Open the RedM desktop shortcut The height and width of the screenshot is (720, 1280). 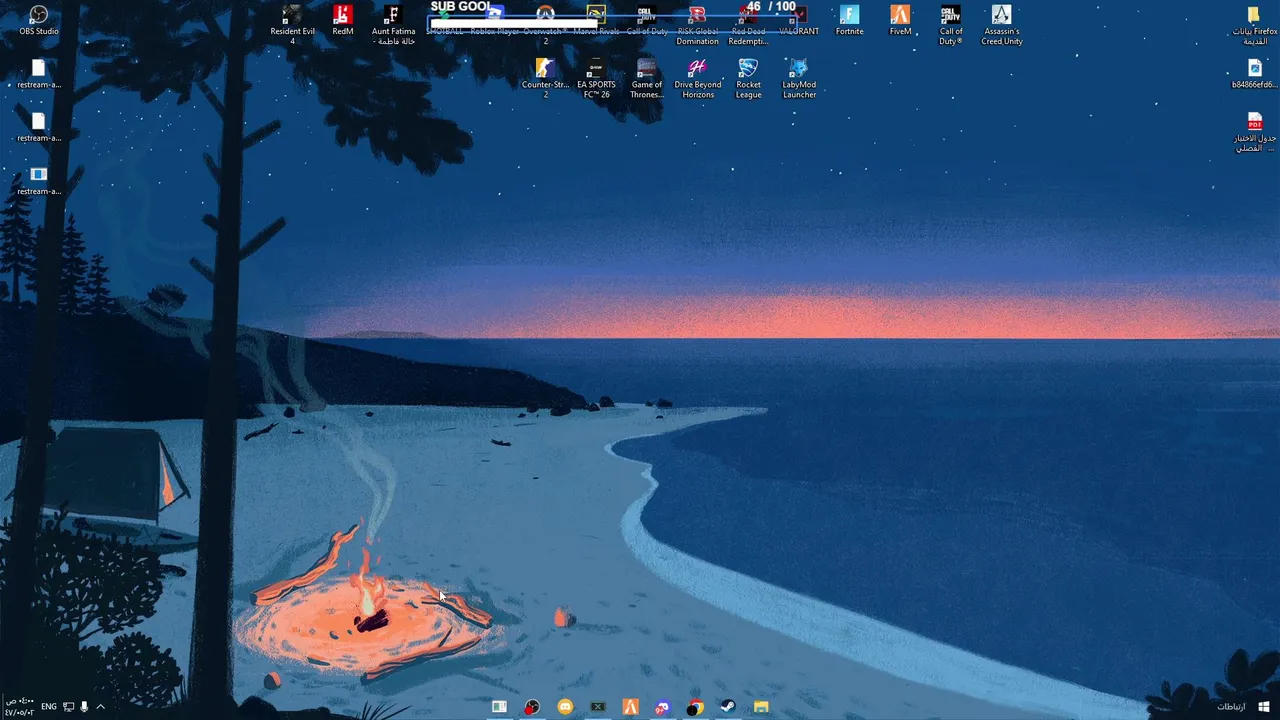[x=343, y=20]
